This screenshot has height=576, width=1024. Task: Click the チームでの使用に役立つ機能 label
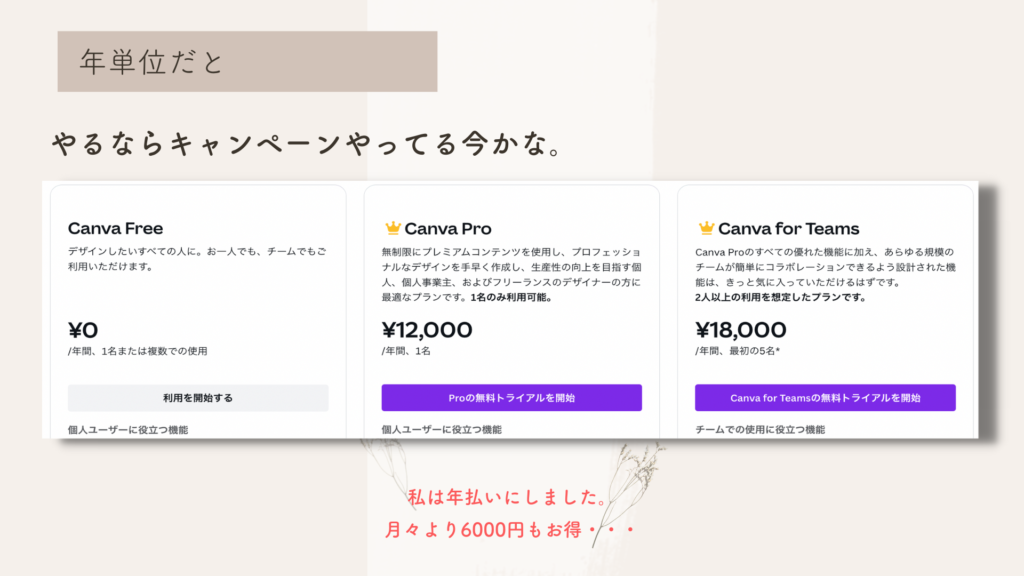click(x=760, y=429)
